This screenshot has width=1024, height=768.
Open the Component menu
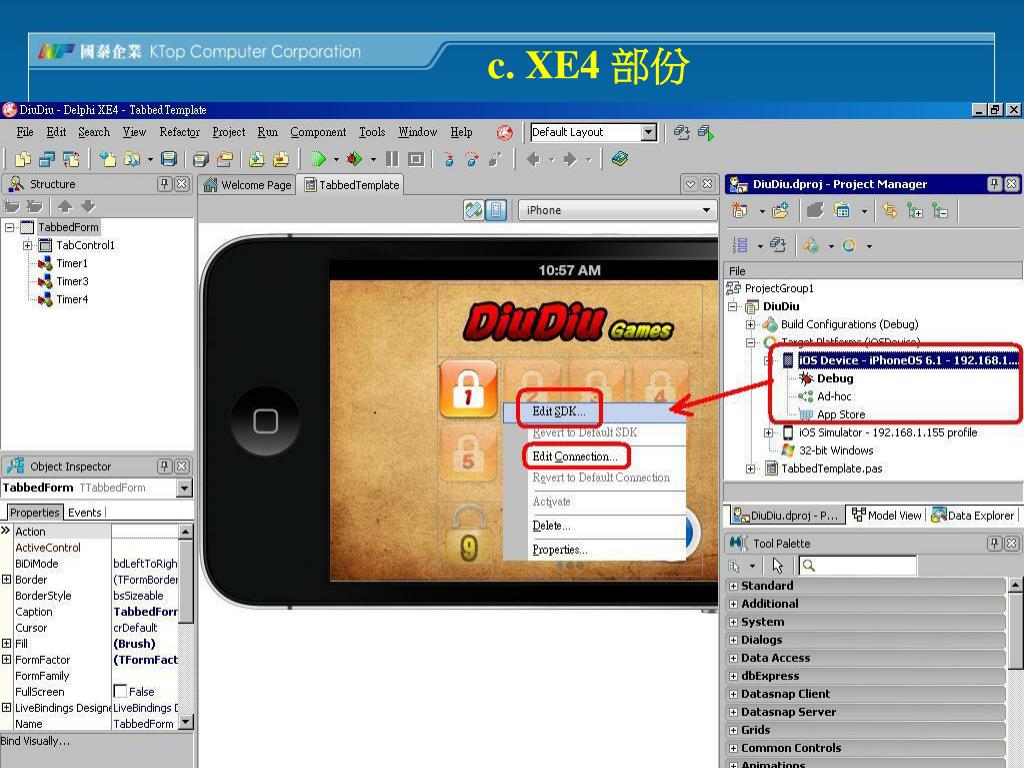pyautogui.click(x=318, y=132)
